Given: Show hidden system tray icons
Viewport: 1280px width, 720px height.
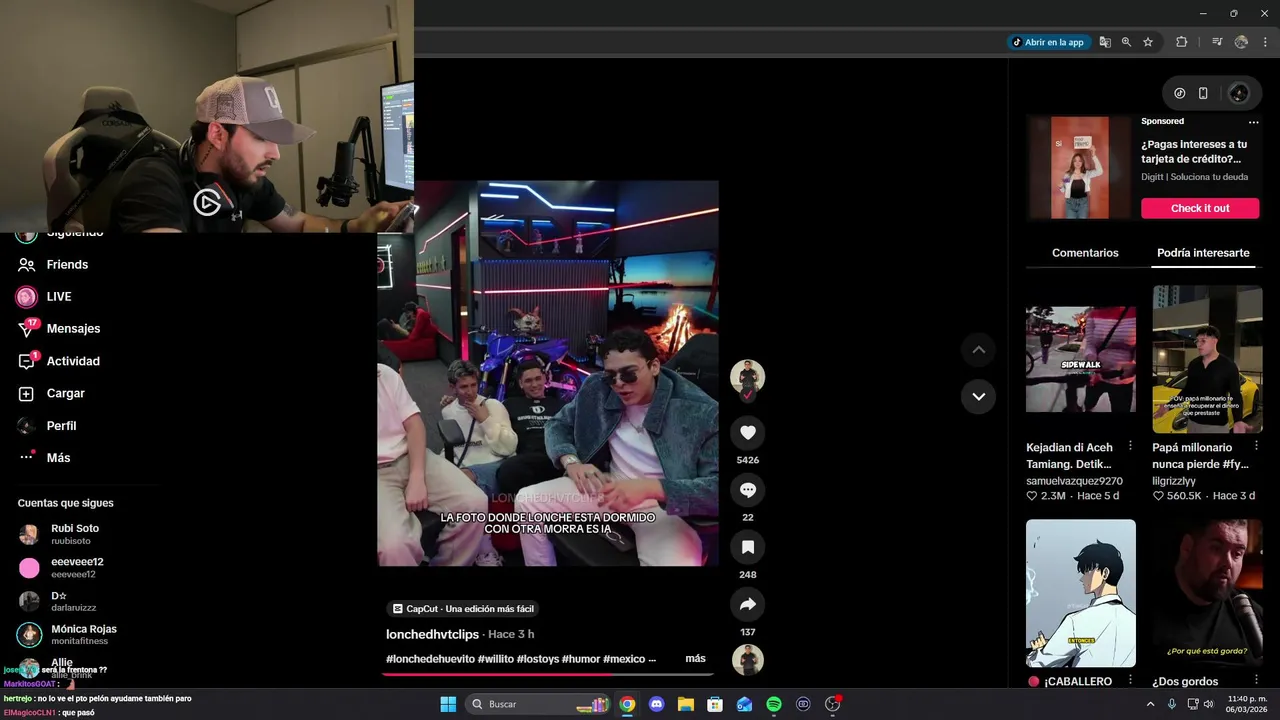Looking at the screenshot, I should [x=1150, y=704].
